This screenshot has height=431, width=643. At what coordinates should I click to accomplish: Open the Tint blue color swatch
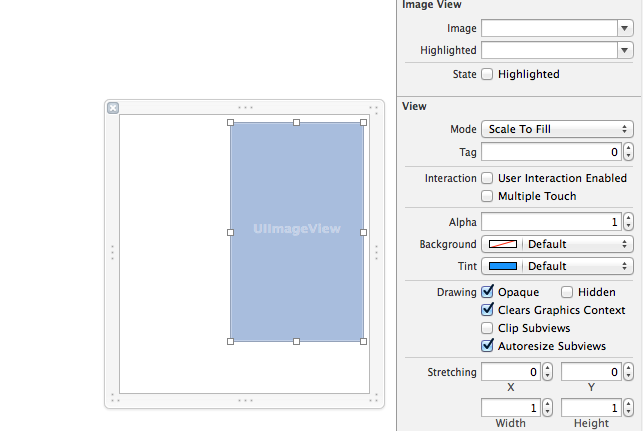[503, 266]
